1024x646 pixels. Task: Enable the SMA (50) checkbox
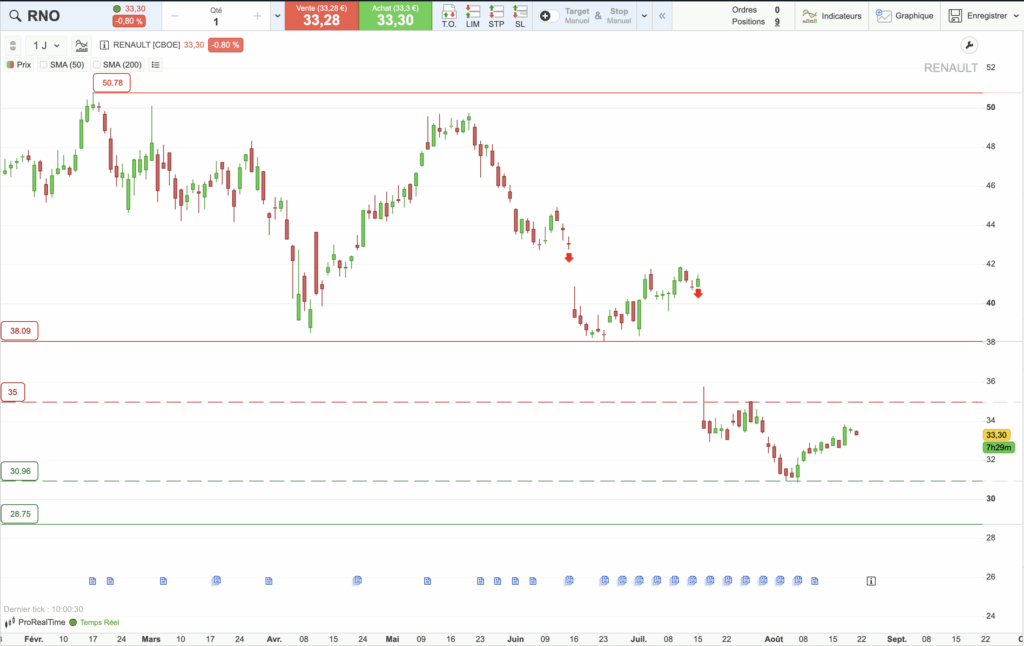43,64
